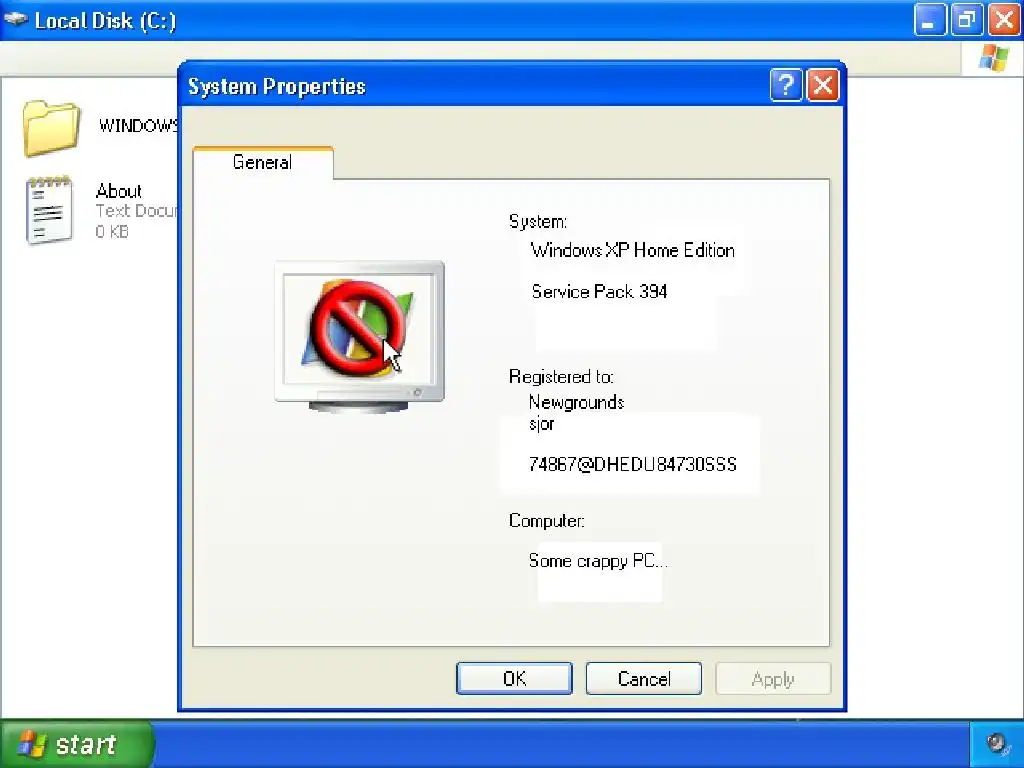The width and height of the screenshot is (1024, 768).
Task: Select the text 'Windows XP Home Edition'
Action: [632, 250]
